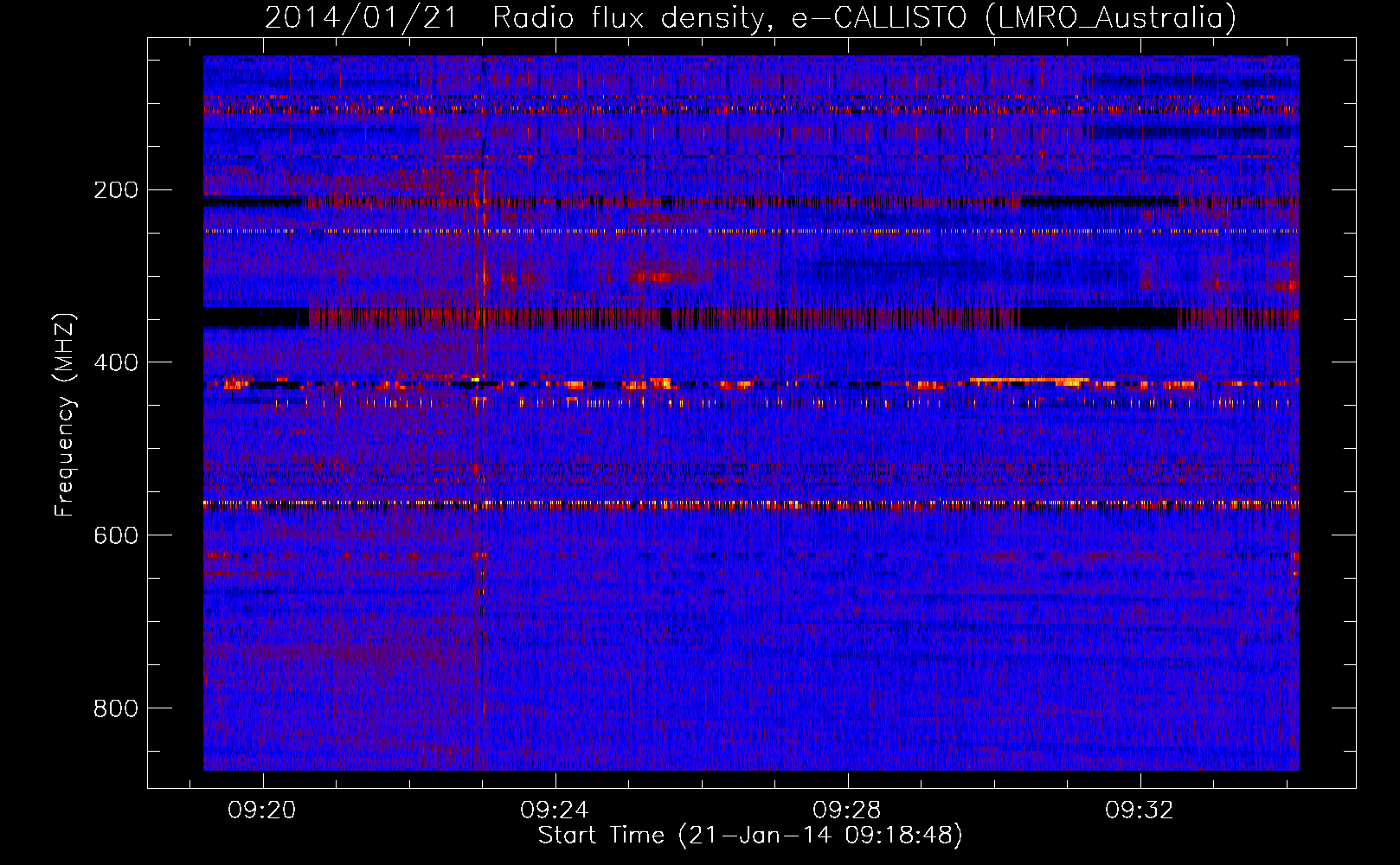Click the 09:32 time tick label
Image resolution: width=1400 pixels, height=865 pixels.
pyautogui.click(x=1140, y=810)
